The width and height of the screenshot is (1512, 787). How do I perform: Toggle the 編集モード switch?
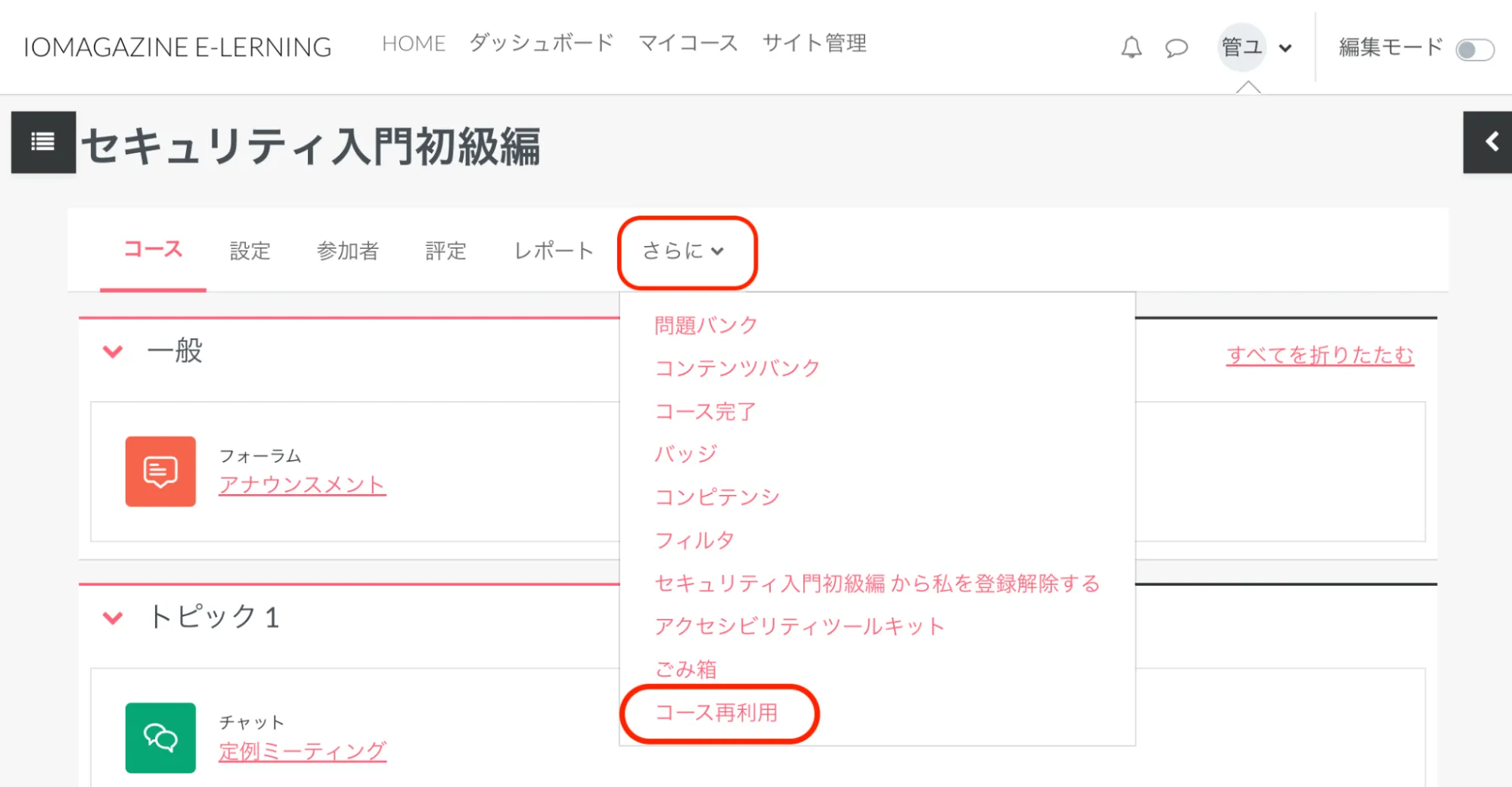click(1474, 50)
